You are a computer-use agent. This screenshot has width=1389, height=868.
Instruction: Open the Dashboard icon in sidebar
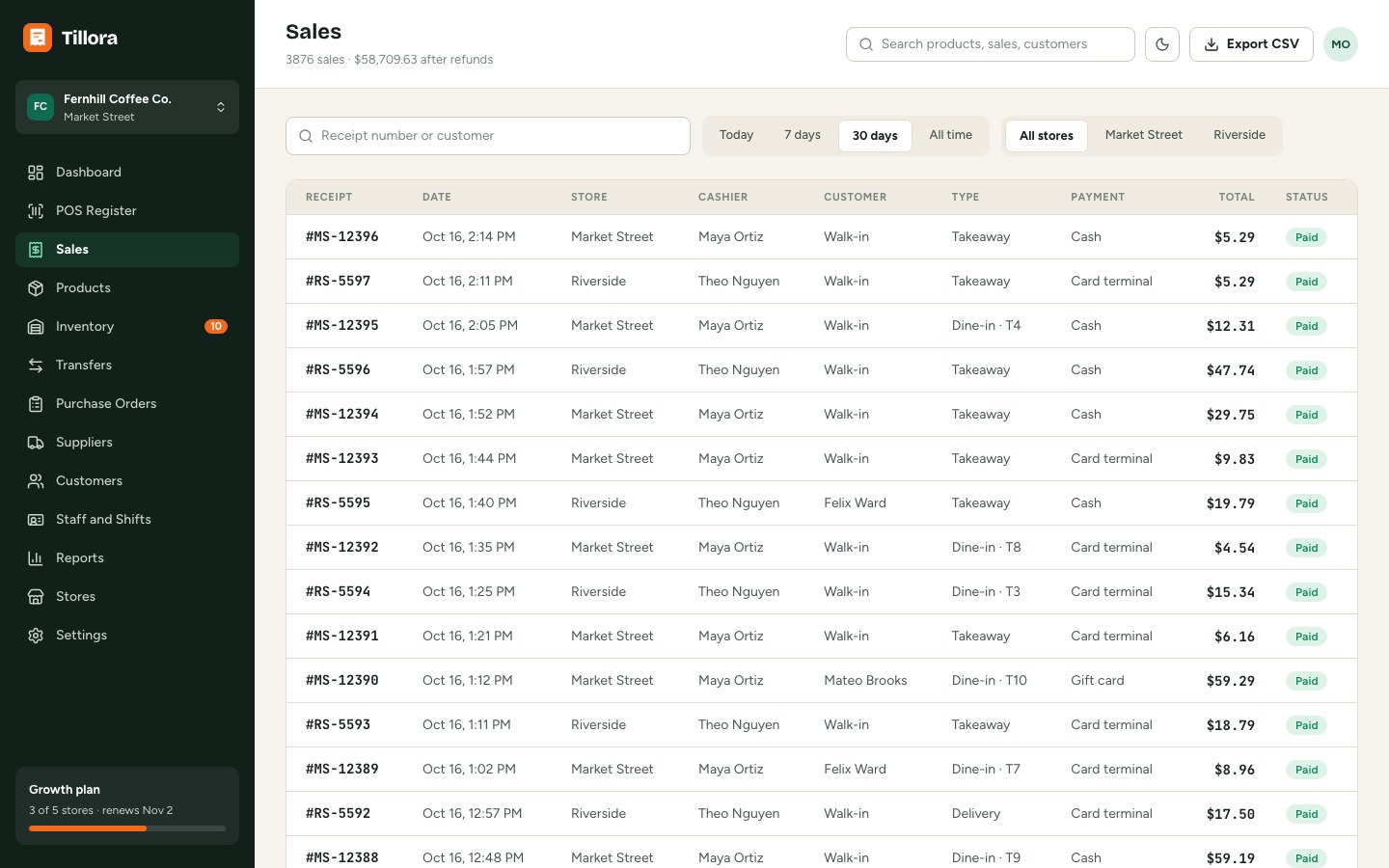(36, 173)
